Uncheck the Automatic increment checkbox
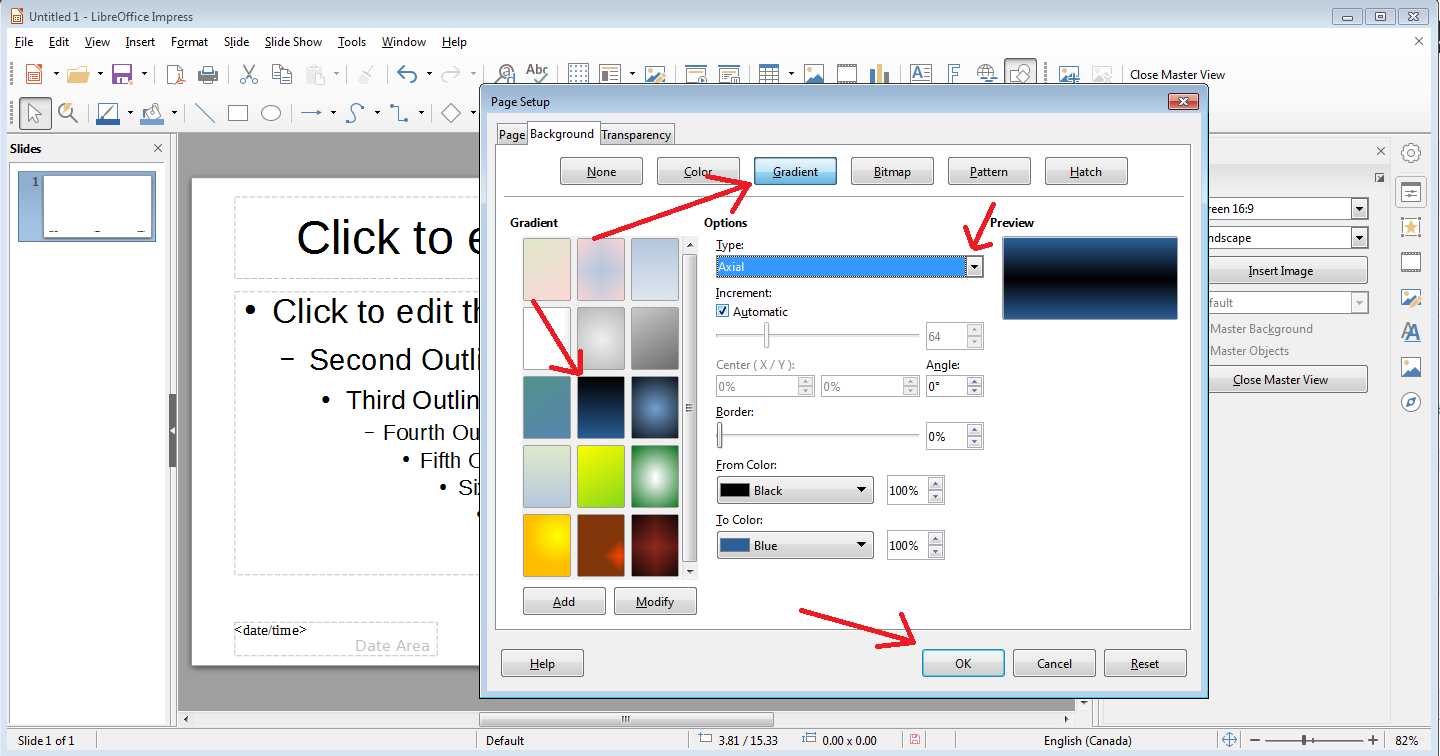This screenshot has width=1440, height=756. (723, 312)
